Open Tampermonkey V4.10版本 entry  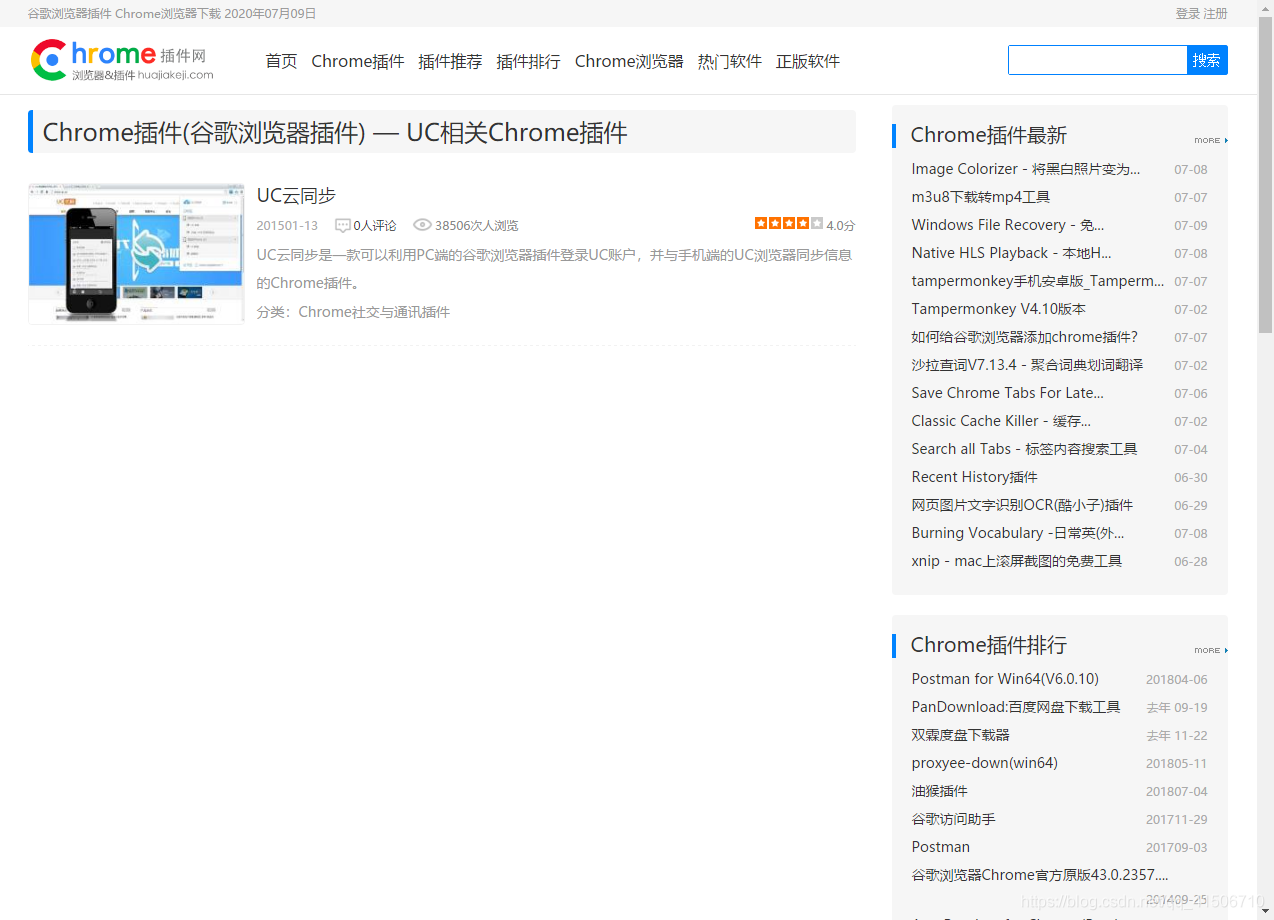click(998, 309)
